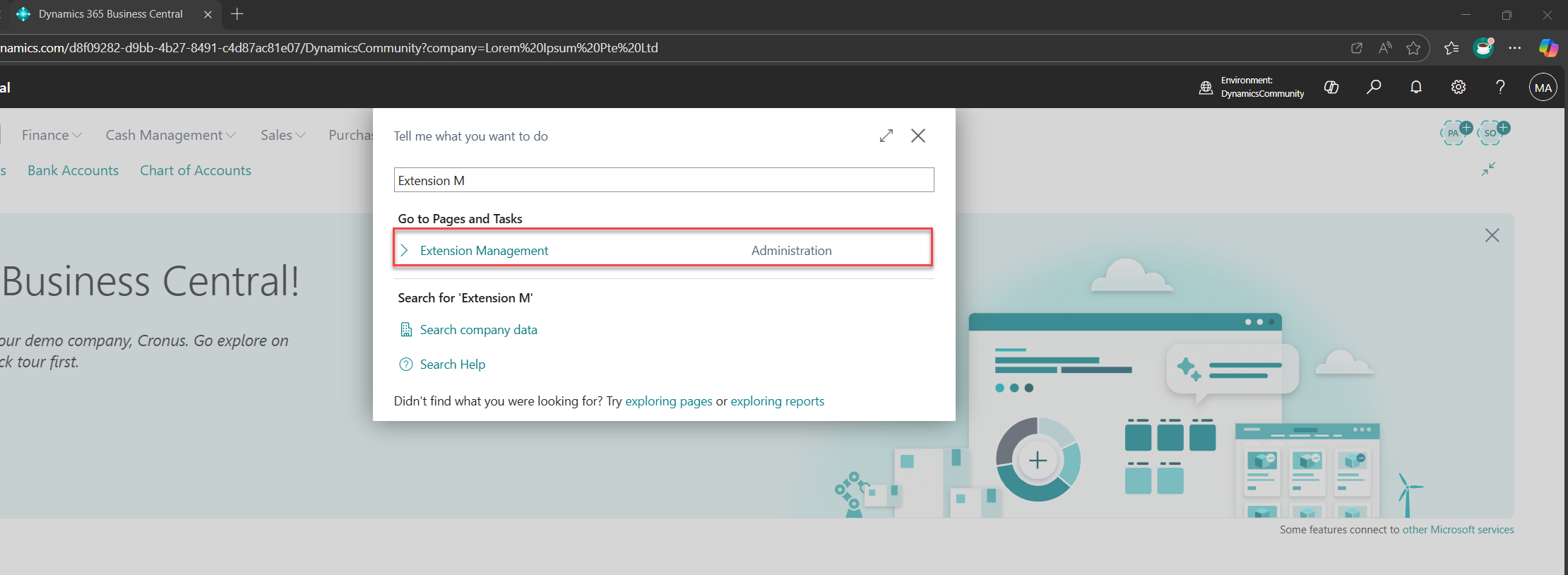Open the browser Favorites list icon
Image resolution: width=1568 pixels, height=575 pixels.
1451,48
